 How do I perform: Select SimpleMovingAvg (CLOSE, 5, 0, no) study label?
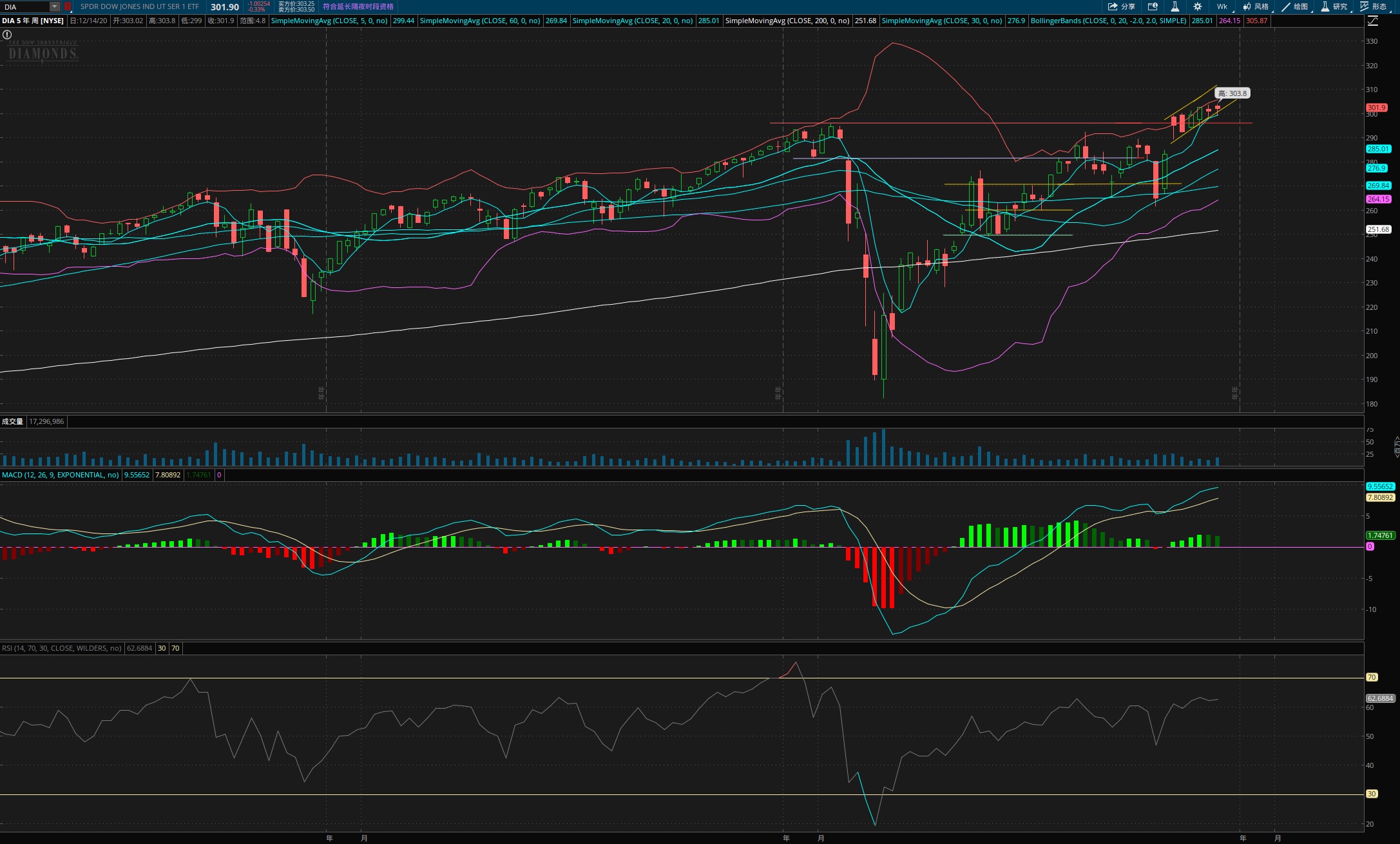tap(329, 21)
